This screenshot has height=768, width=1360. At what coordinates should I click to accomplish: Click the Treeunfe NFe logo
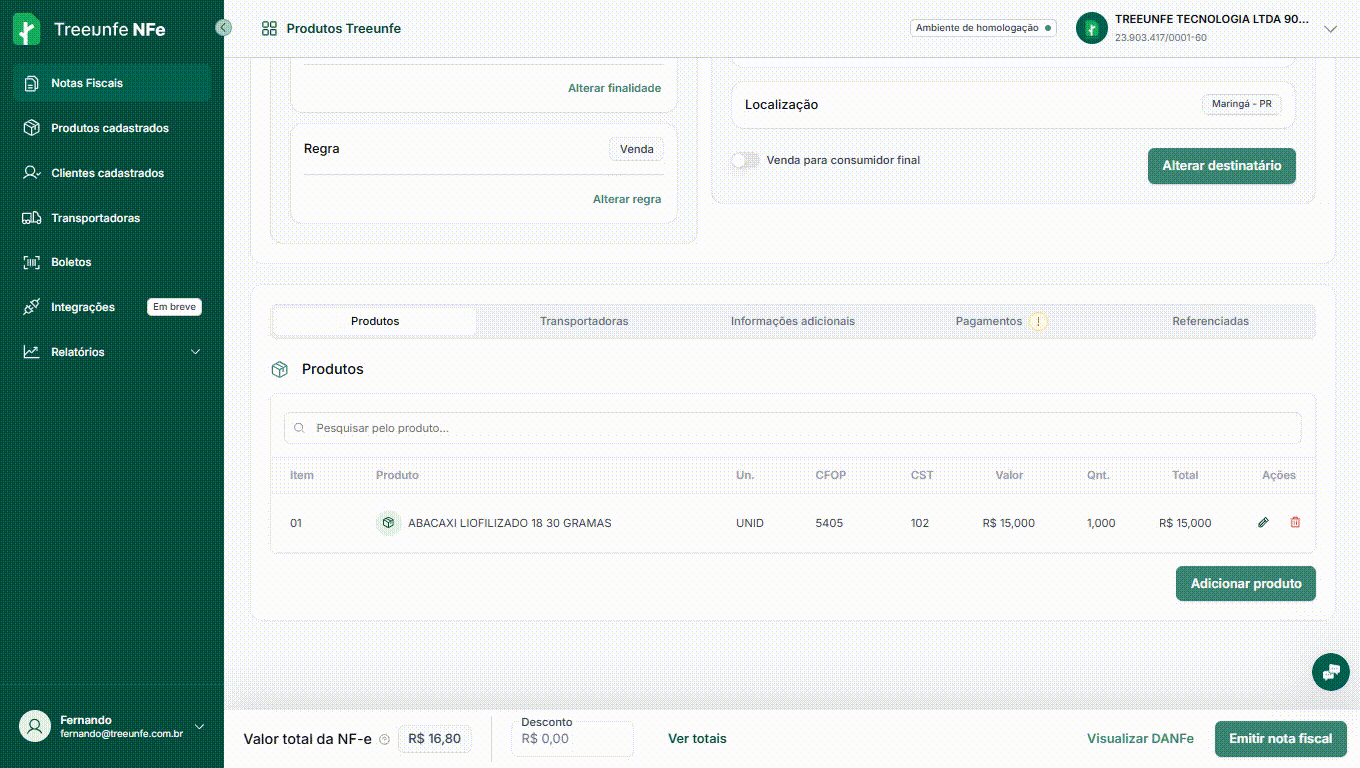pos(90,30)
